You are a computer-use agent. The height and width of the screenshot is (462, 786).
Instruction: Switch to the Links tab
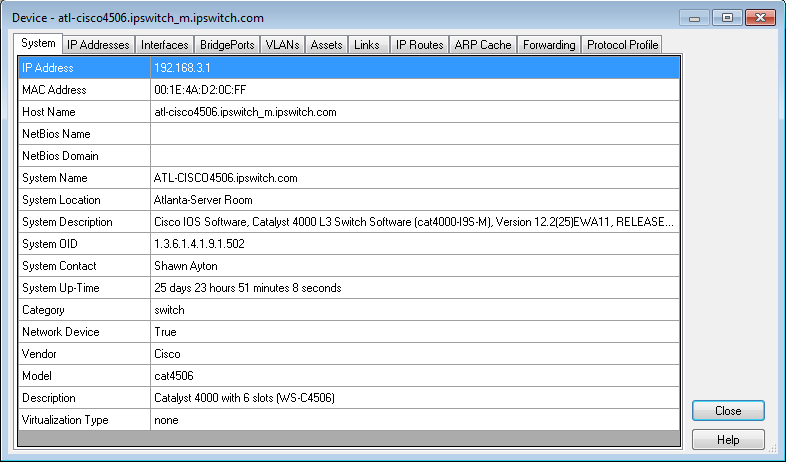pyautogui.click(x=367, y=45)
